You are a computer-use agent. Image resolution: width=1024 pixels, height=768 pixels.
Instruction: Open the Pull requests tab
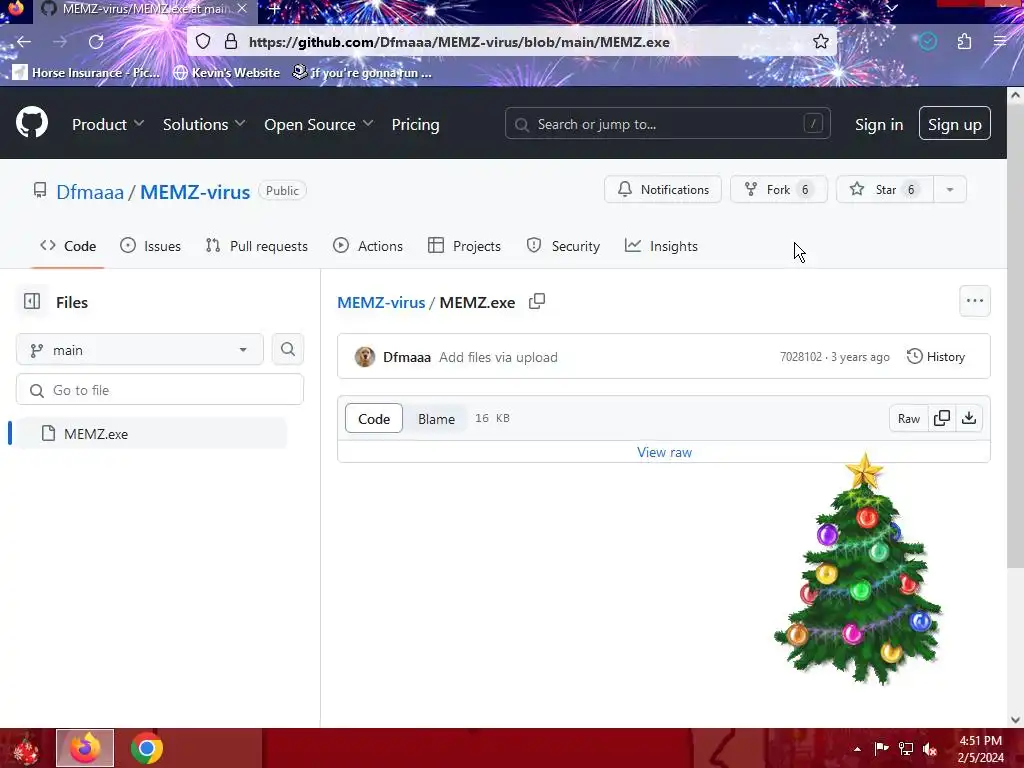pyautogui.click(x=257, y=246)
